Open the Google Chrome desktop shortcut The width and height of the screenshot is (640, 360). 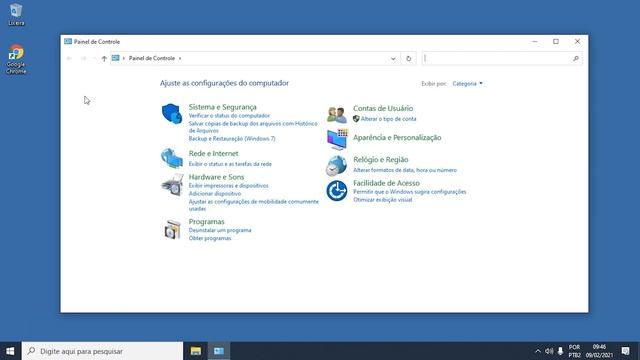16,59
